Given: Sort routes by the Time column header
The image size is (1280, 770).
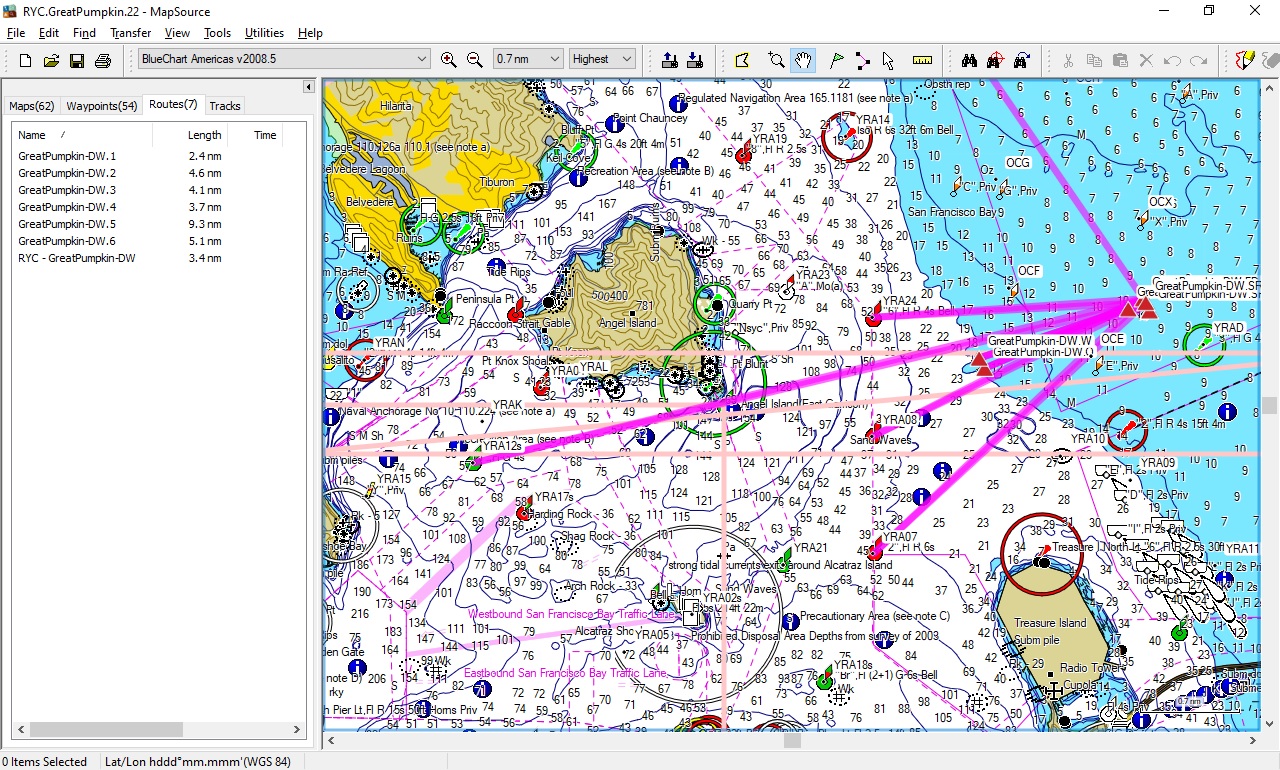Looking at the screenshot, I should [255, 135].
